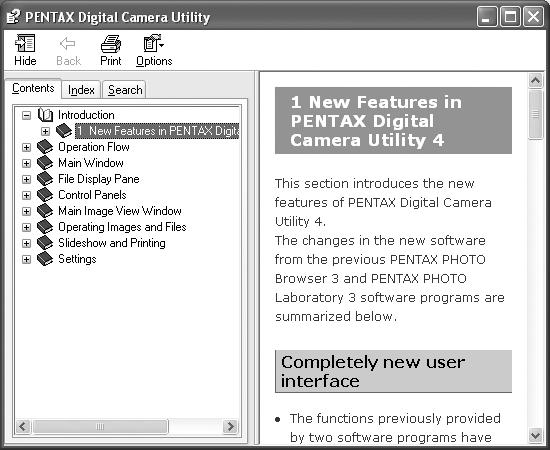Select the Settings topic
The image size is (550, 450).
tap(77, 259)
